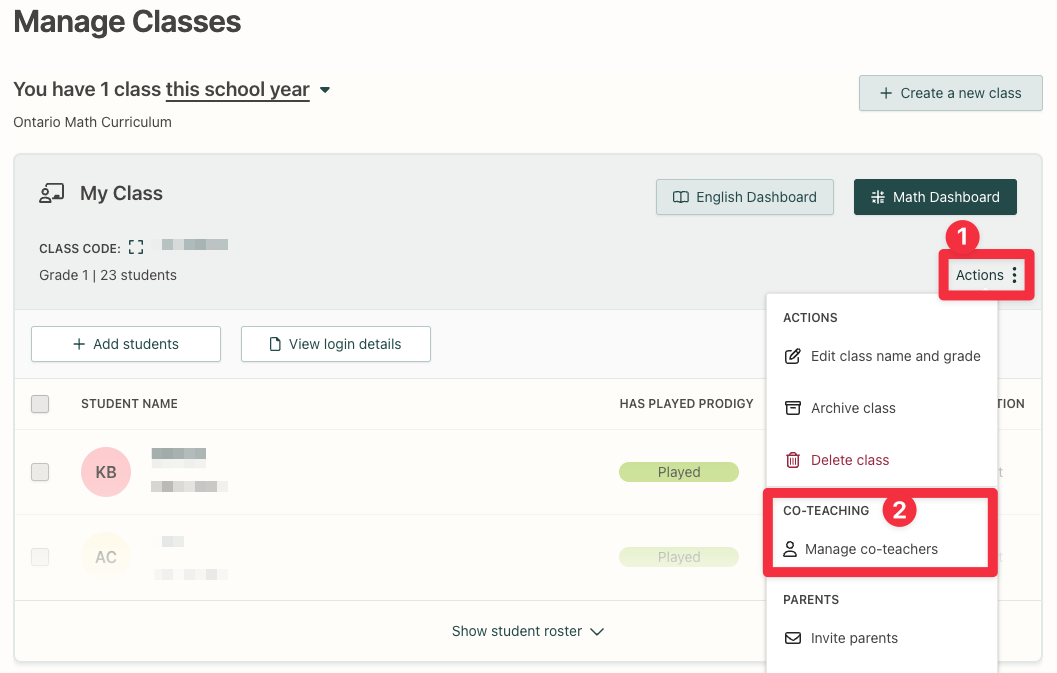Click the plus icon in Add students
1057x673 pixels.
pyautogui.click(x=79, y=344)
